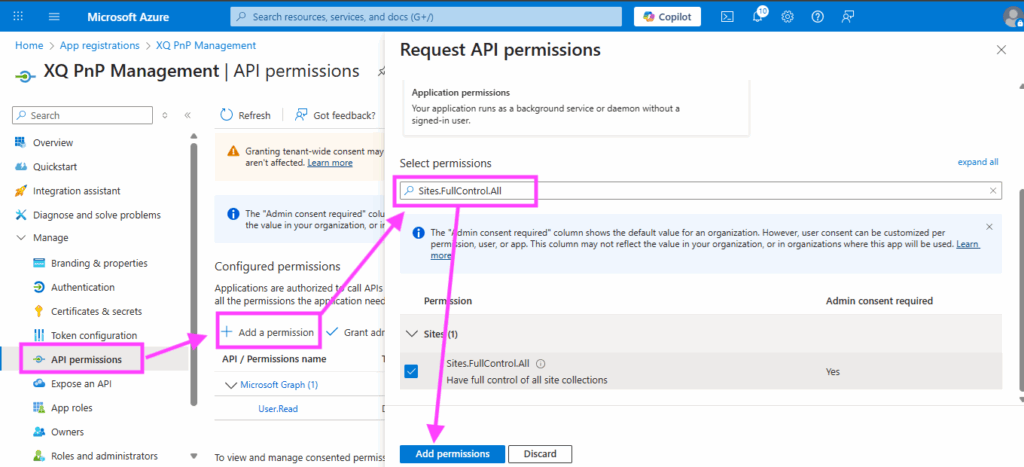1024x467 pixels.
Task: Open the Azure portal hamburger menu
Action: point(54,17)
